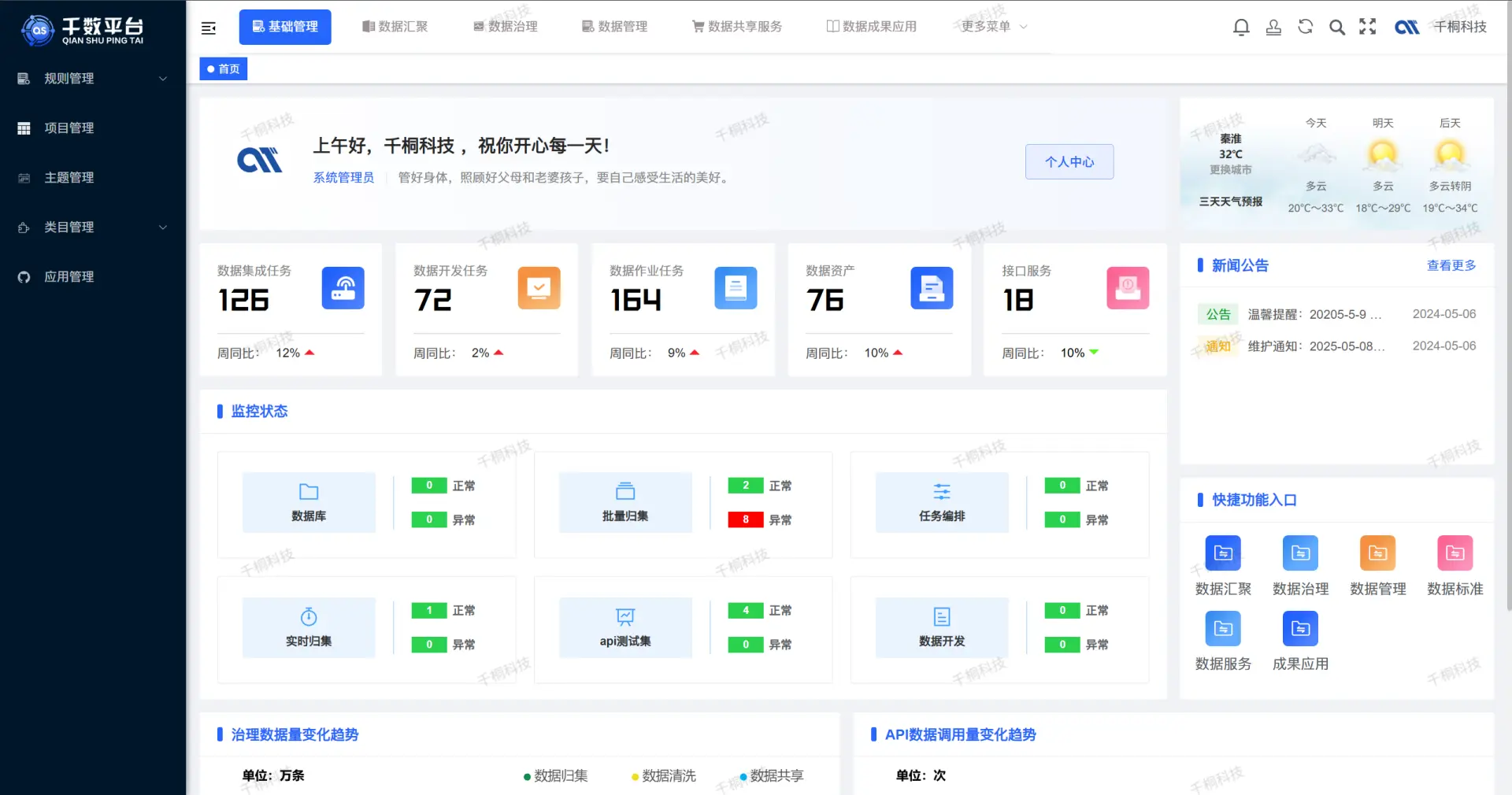
Task: Click the 个人中心 button
Action: pyautogui.click(x=1069, y=161)
